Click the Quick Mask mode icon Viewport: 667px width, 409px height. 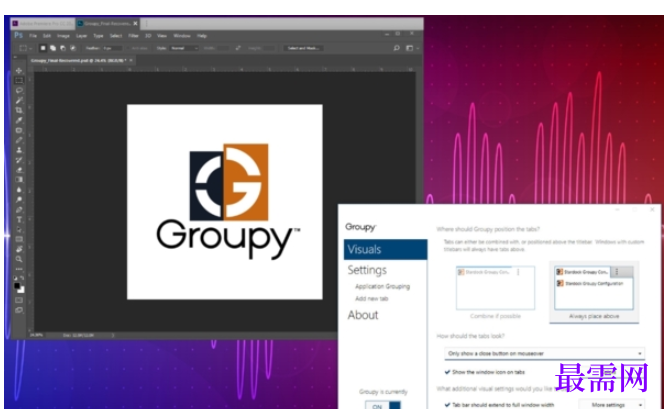(x=19, y=300)
